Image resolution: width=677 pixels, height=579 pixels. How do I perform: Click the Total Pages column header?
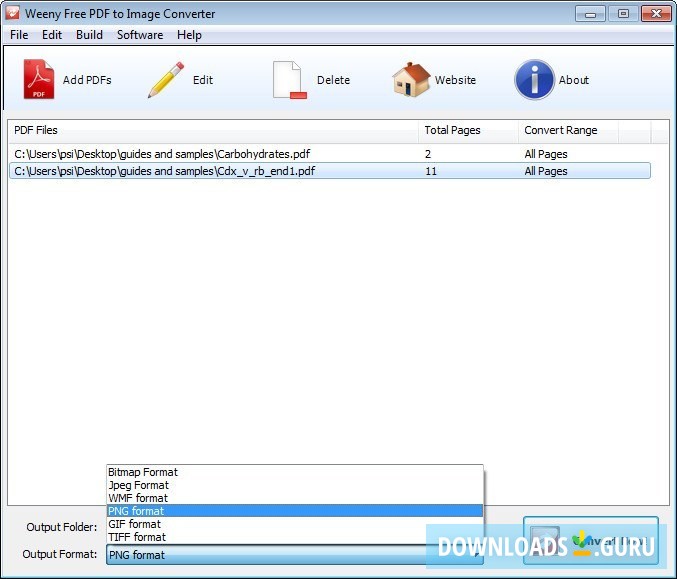[468, 130]
